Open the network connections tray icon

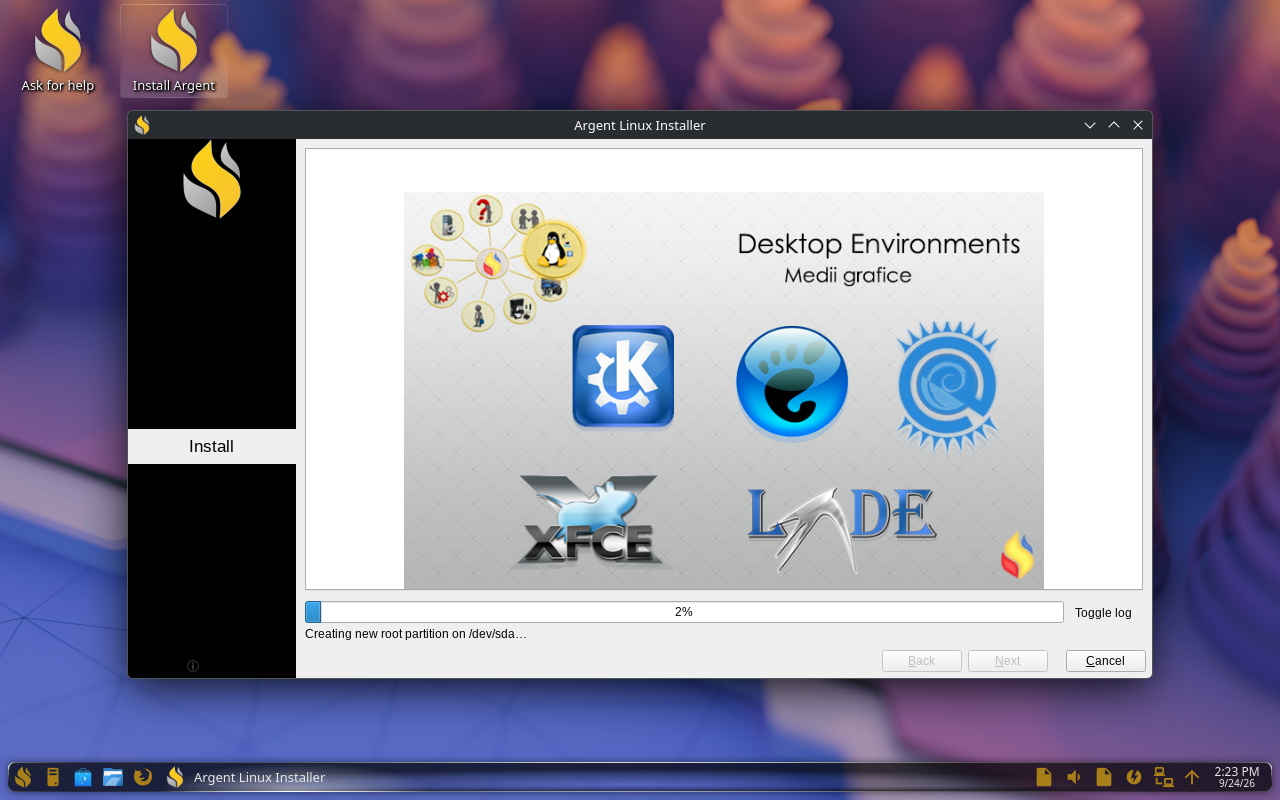(x=1163, y=777)
